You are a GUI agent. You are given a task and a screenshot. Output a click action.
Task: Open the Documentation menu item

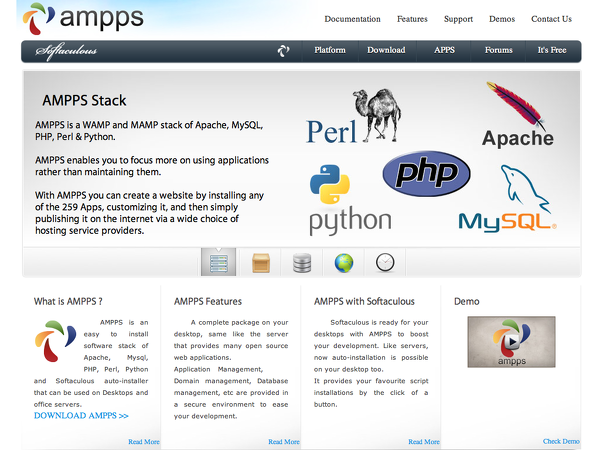352,19
